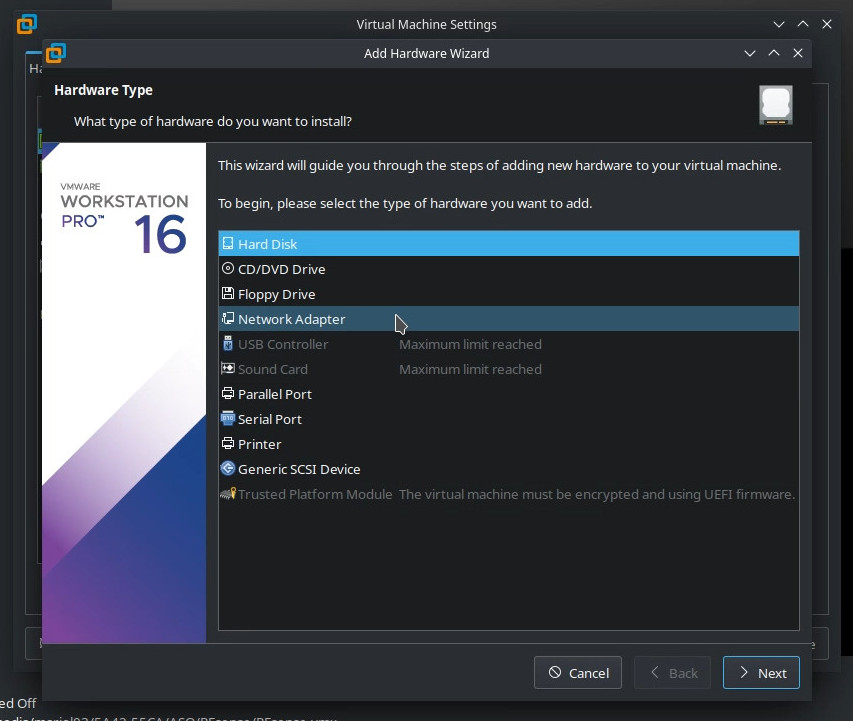Viewport: 853px width, 721px height.
Task: Click the Network Adapter icon
Action: tap(228, 319)
